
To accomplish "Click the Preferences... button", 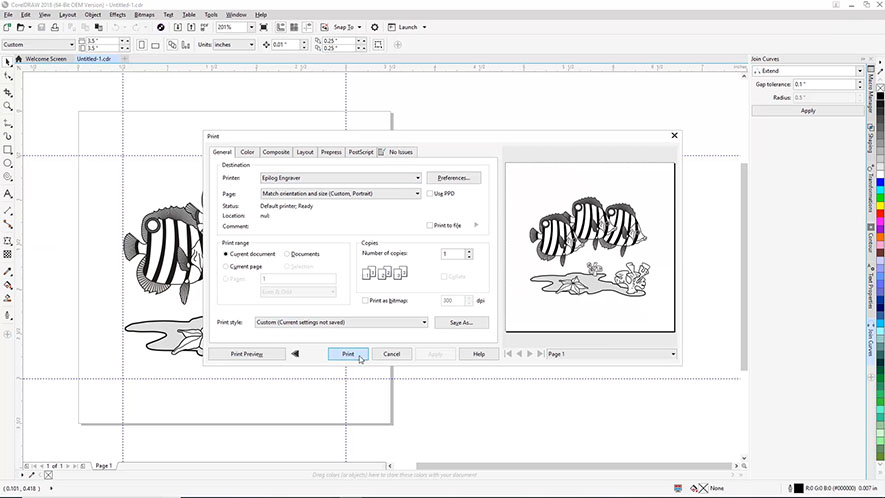I will (x=454, y=177).
